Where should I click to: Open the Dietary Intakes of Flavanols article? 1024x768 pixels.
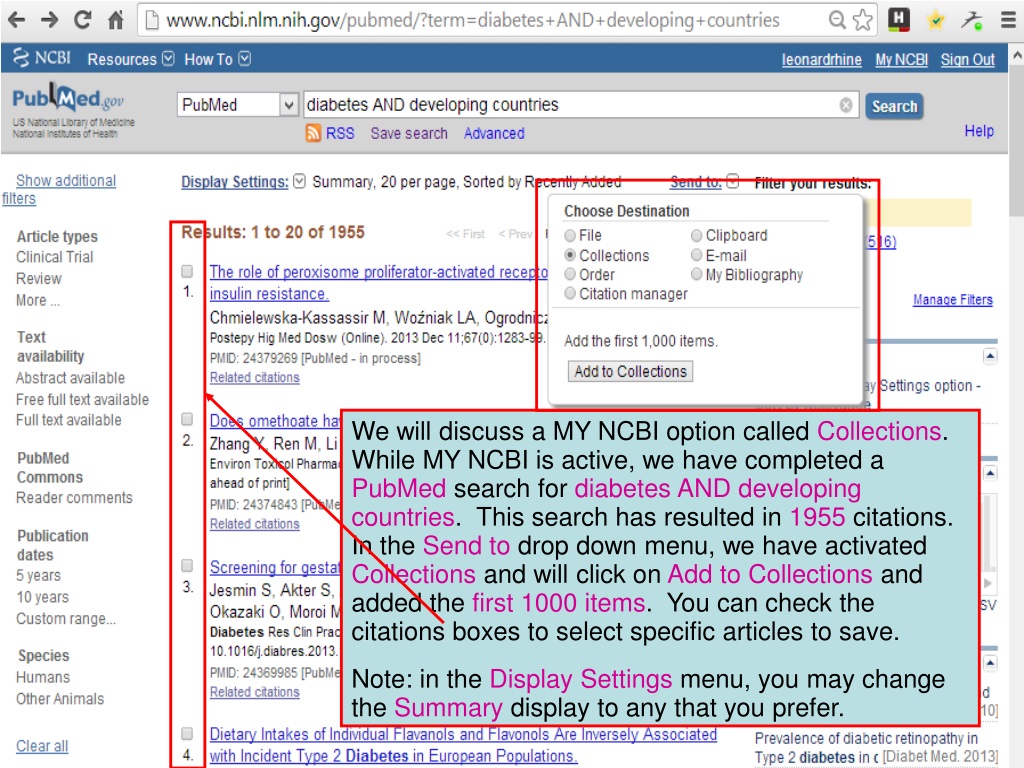point(463,744)
